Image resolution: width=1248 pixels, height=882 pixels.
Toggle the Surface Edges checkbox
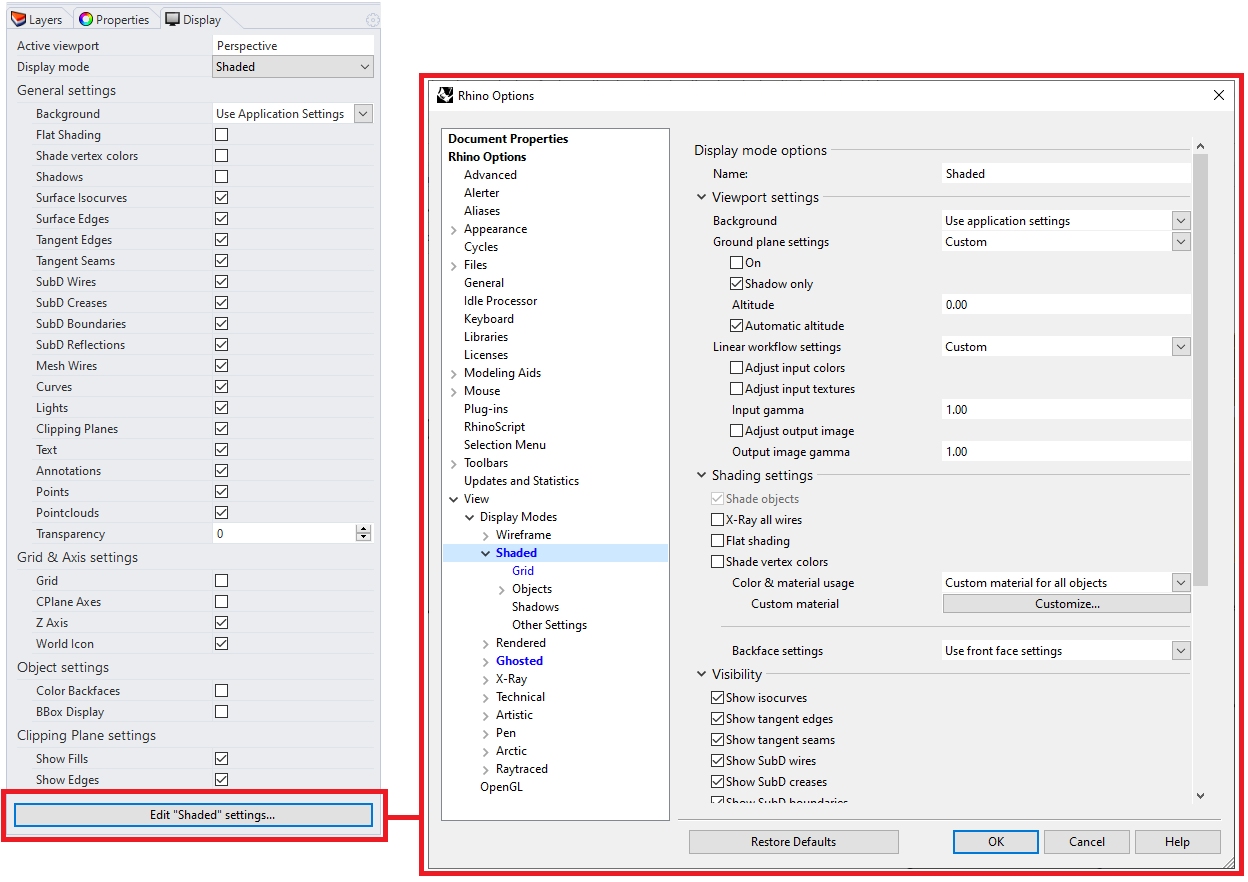(221, 219)
